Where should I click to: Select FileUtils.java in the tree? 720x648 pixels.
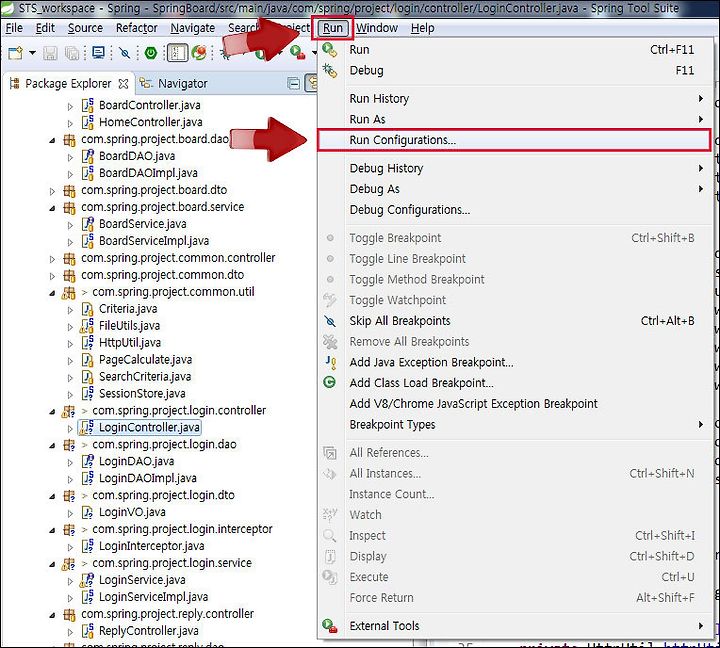[129, 326]
